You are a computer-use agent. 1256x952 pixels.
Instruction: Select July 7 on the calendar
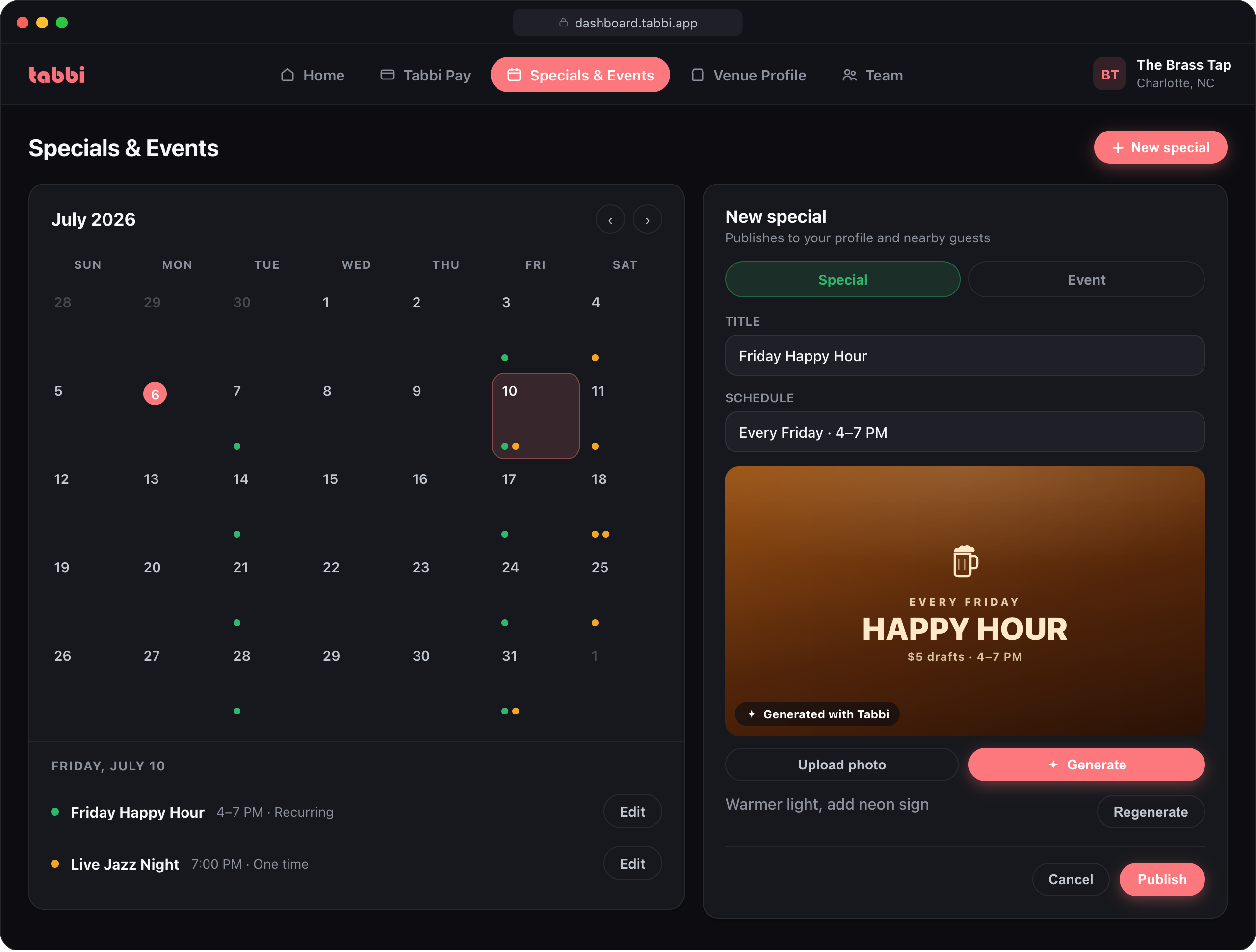pos(267,416)
